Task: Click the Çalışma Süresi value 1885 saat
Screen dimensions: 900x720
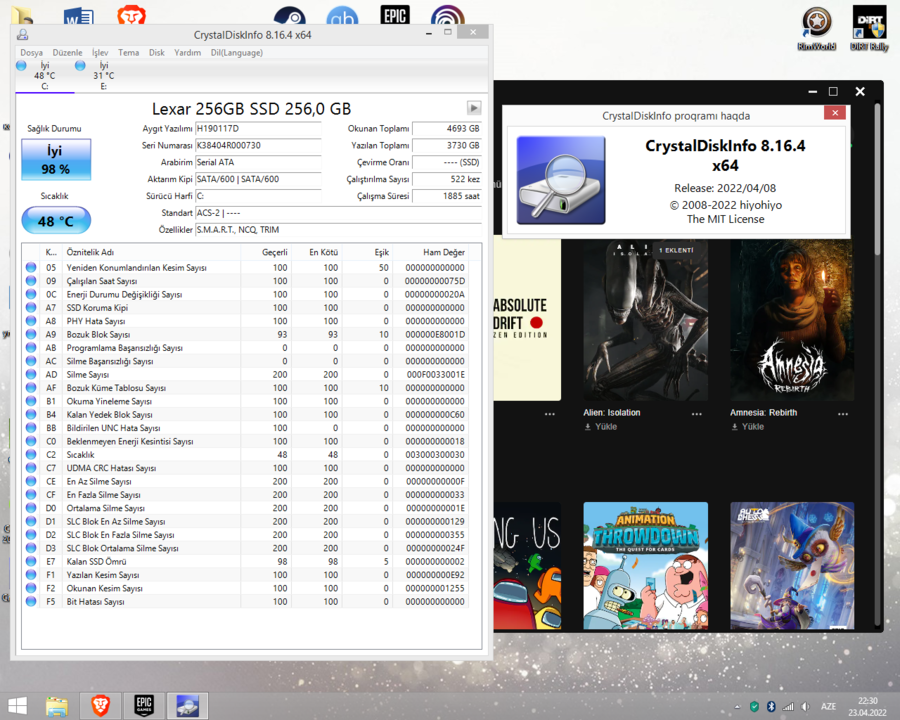Action: click(447, 196)
